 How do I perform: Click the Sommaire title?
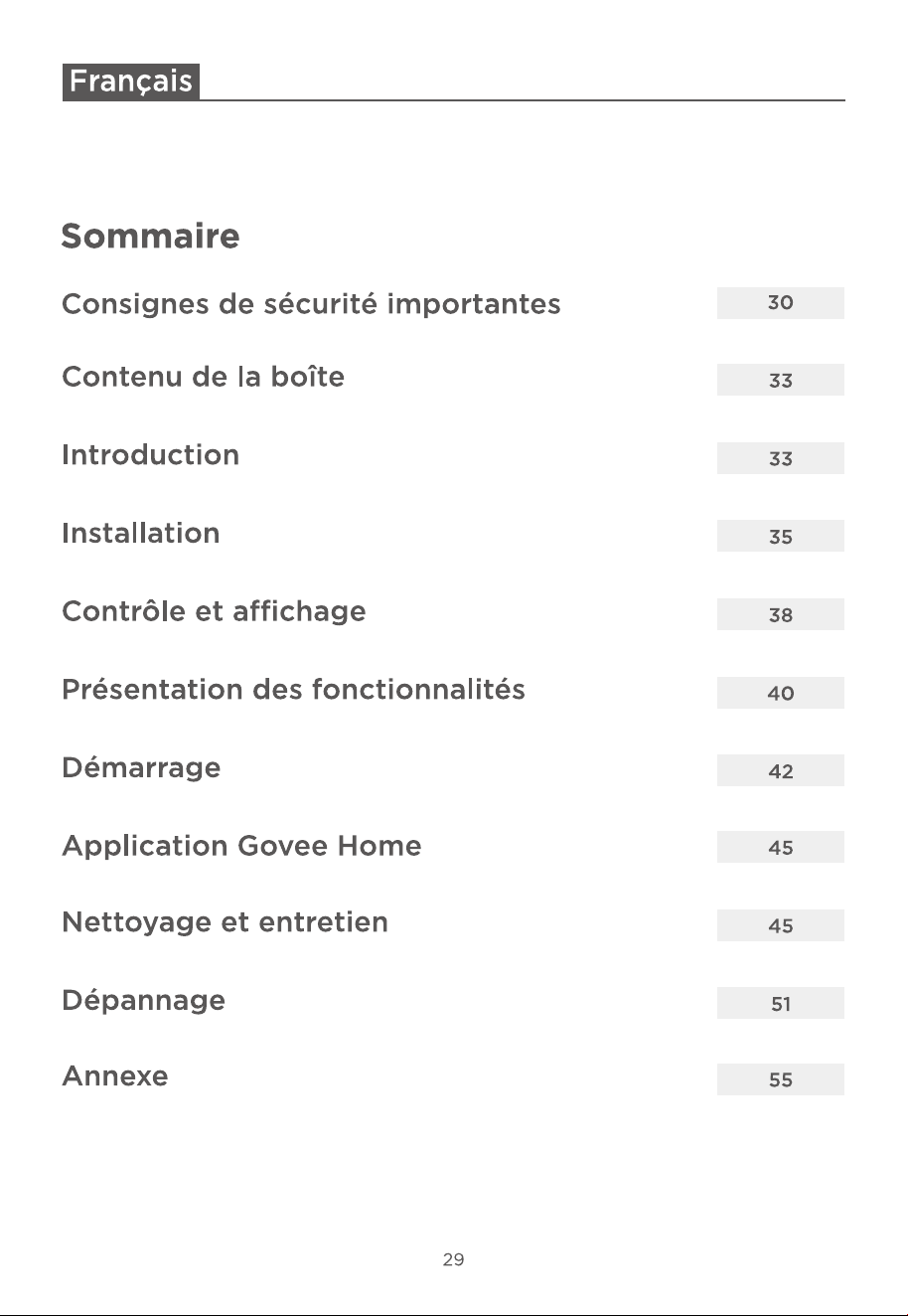(x=150, y=237)
